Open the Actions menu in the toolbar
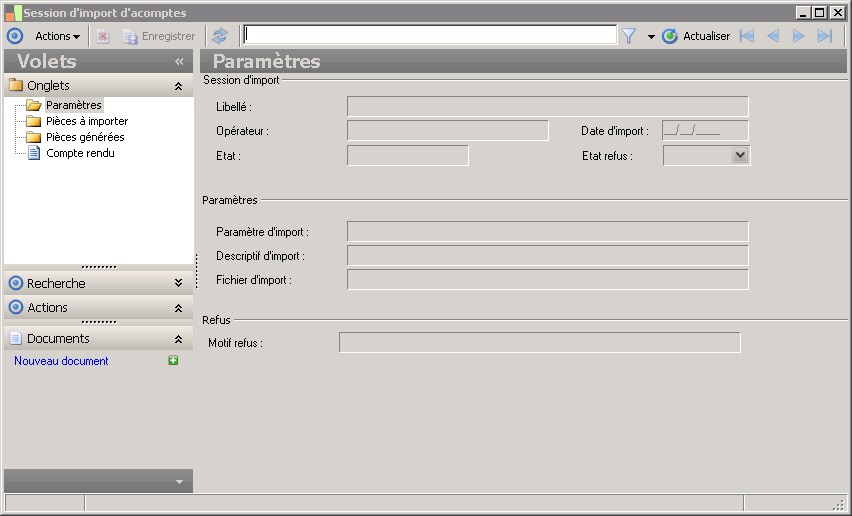 (x=57, y=36)
